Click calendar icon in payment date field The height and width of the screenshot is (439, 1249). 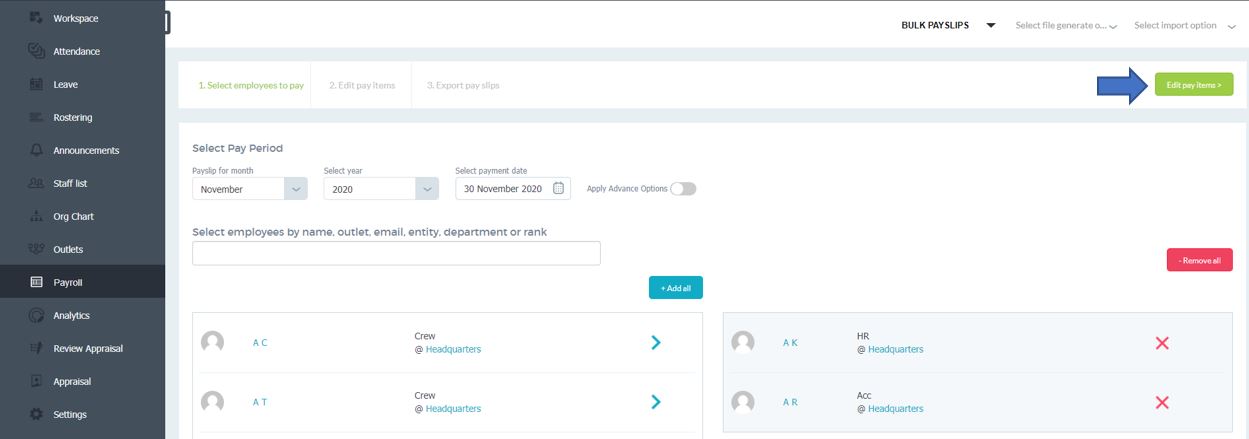click(559, 188)
